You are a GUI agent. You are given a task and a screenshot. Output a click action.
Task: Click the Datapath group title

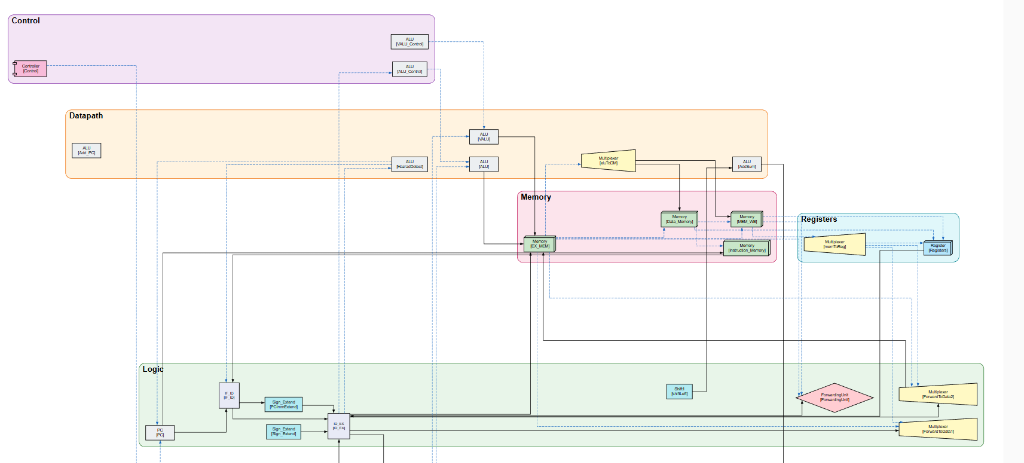(x=86, y=116)
